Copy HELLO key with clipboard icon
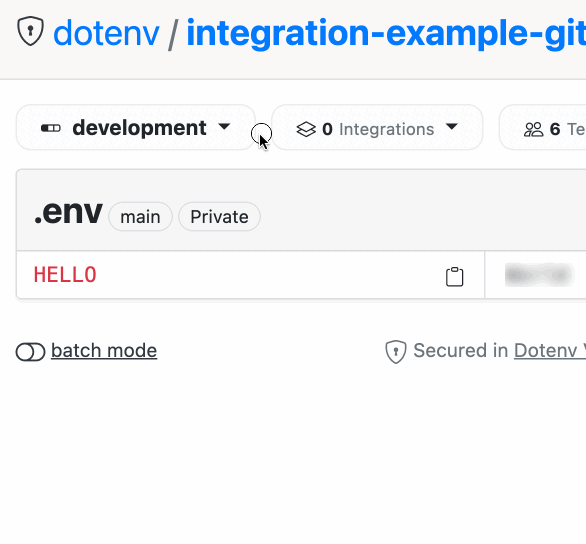Screen dimensions: 586x544 454,277
